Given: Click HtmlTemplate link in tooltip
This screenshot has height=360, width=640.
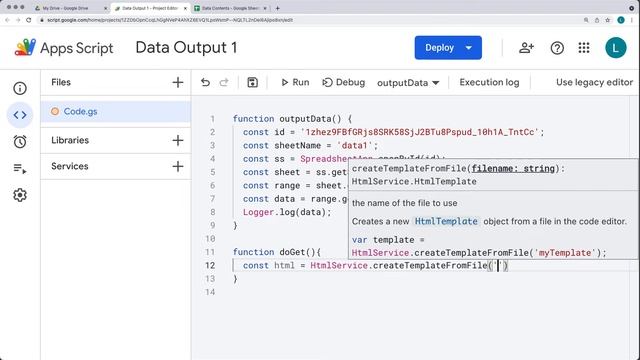Looking at the screenshot, I should point(446,222).
